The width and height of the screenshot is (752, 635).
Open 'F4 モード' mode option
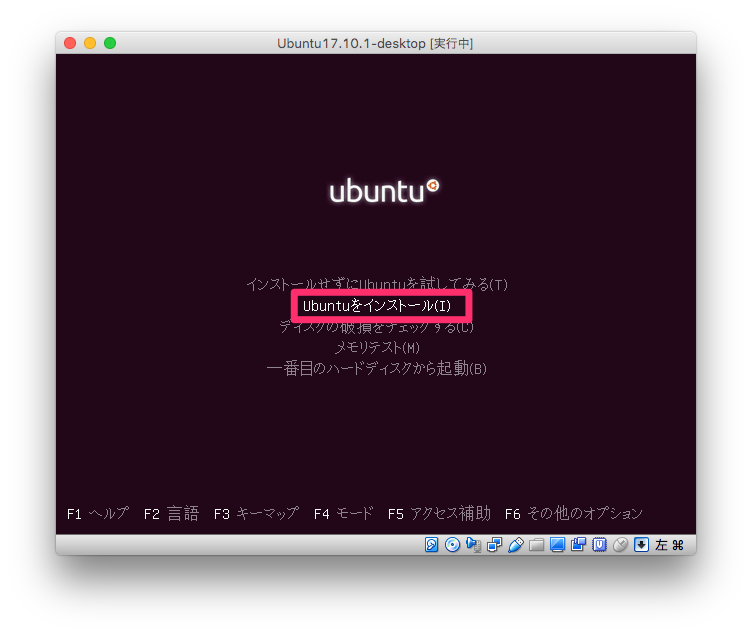343,514
